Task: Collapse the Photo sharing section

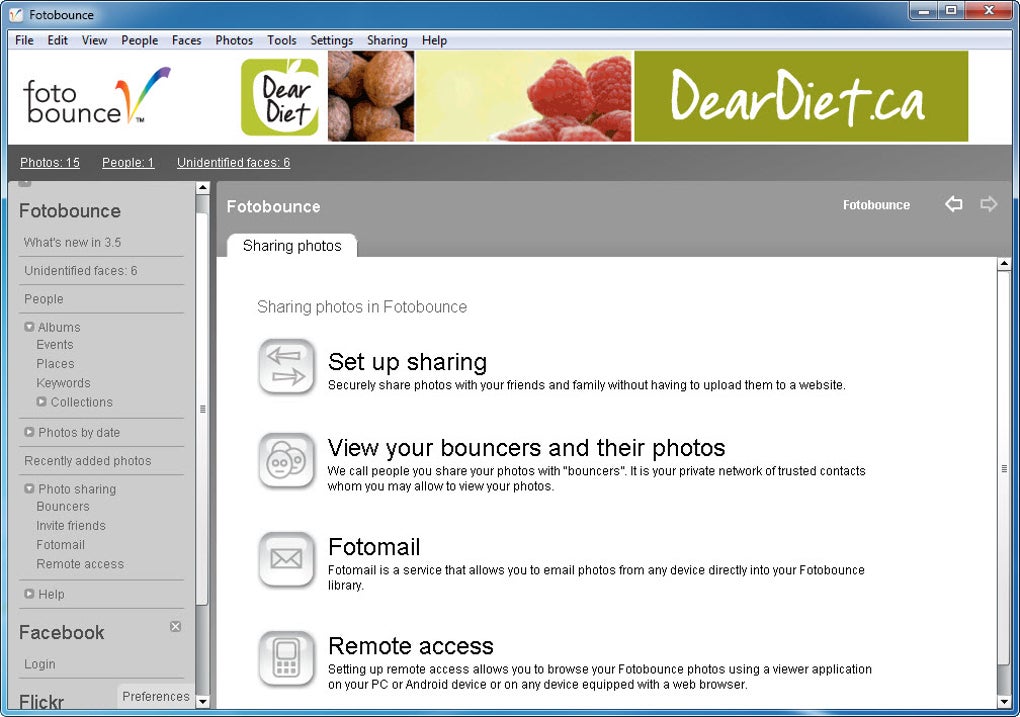Action: [29, 488]
